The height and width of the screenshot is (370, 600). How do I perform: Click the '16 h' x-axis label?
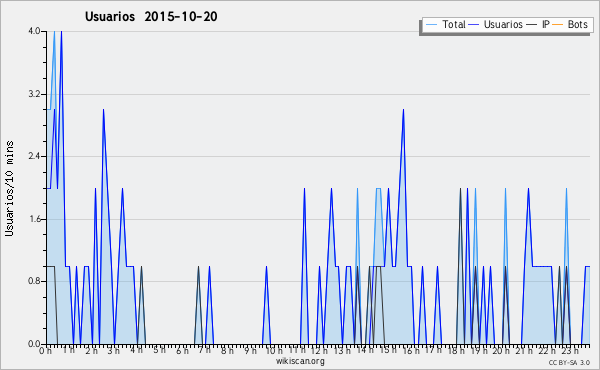[x=411, y=350]
